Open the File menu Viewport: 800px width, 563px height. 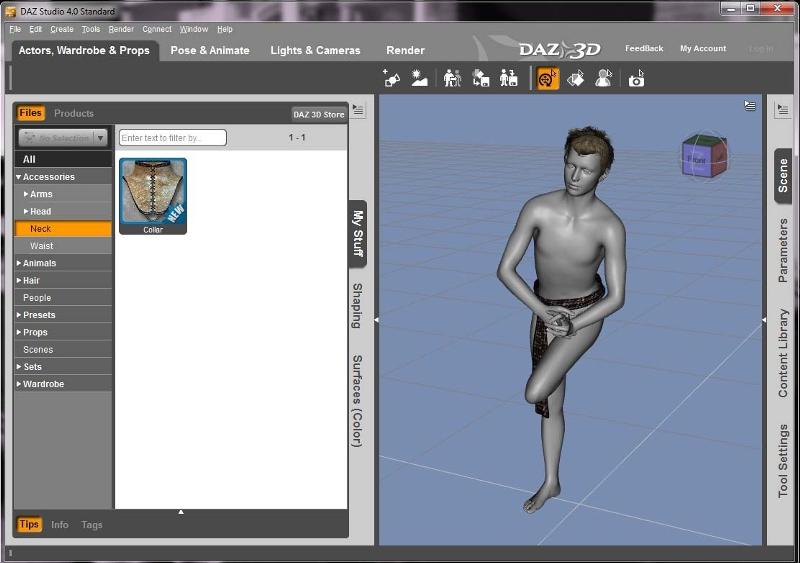point(15,29)
